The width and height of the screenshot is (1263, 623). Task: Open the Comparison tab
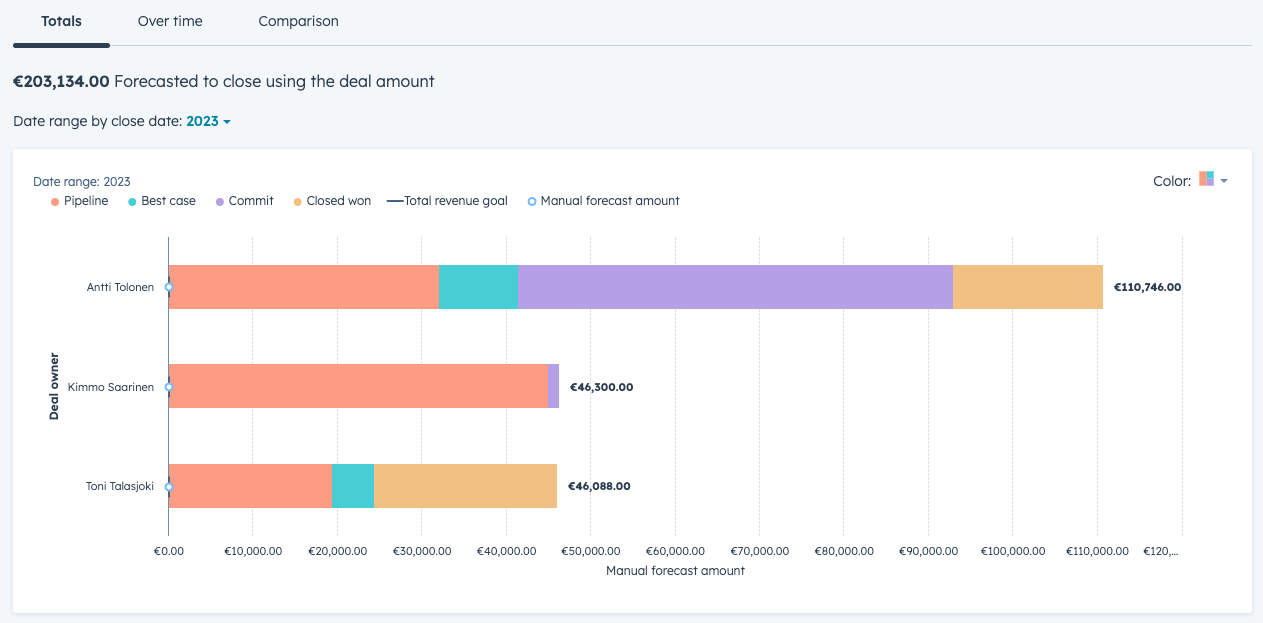(298, 21)
